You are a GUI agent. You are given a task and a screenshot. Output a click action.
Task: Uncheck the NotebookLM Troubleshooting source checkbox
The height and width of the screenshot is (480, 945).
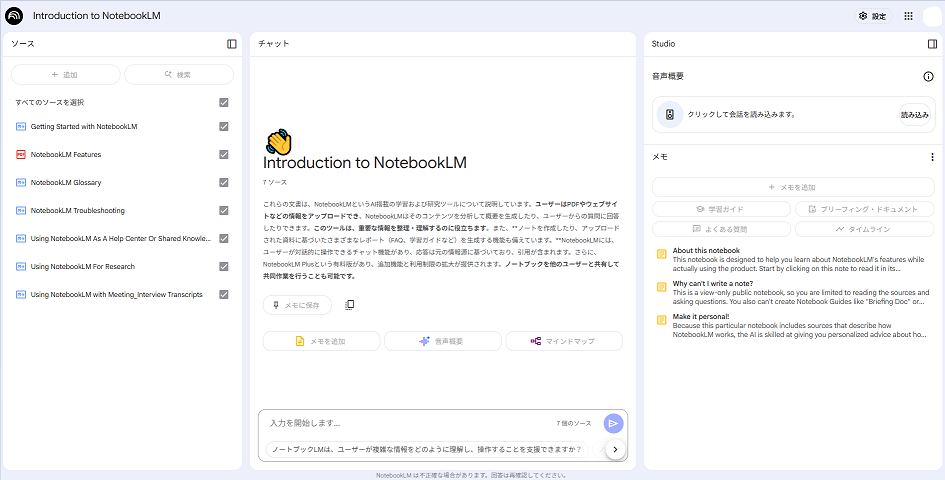tap(224, 210)
